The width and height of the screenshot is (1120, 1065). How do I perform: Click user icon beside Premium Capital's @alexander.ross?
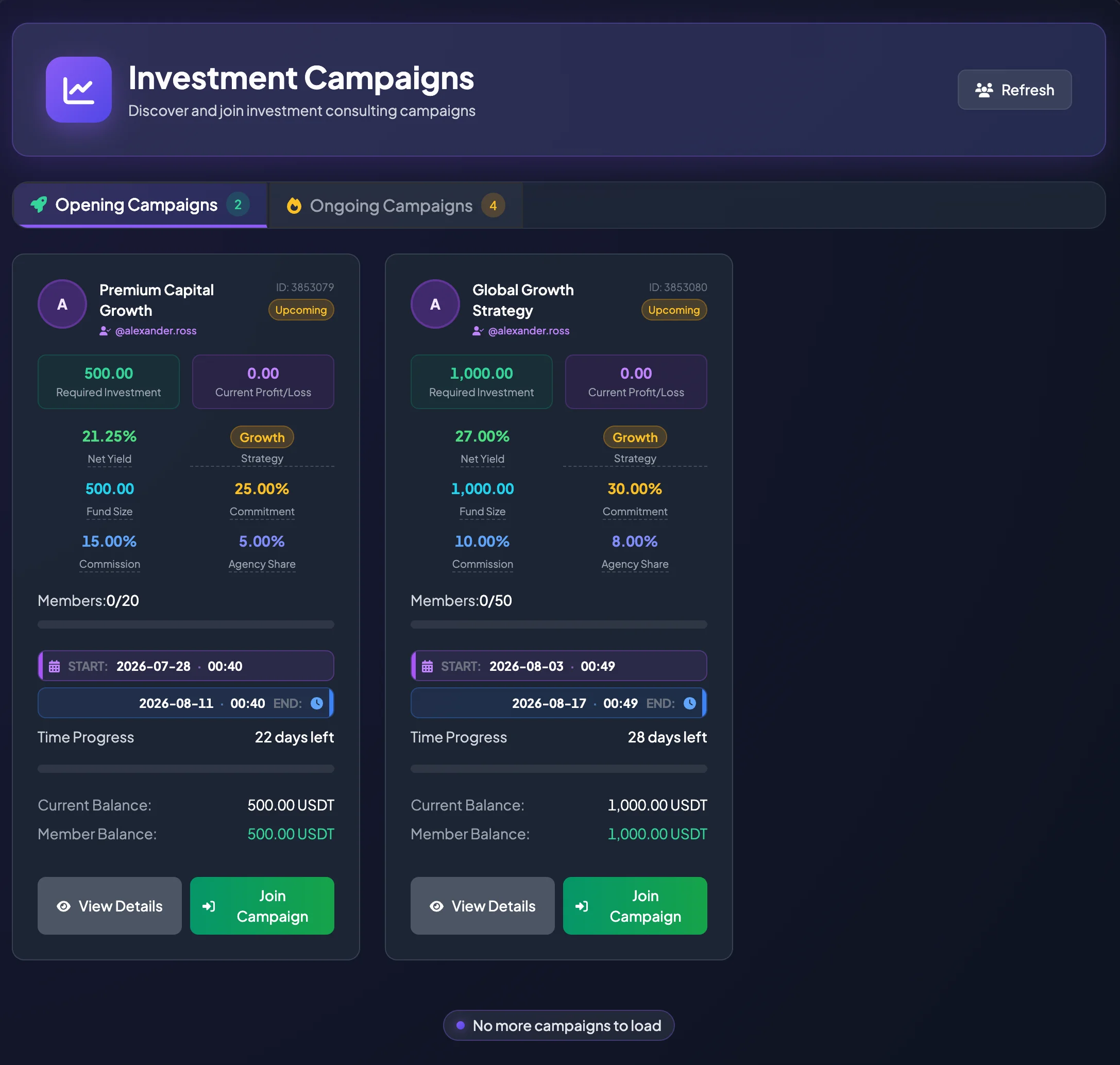click(105, 330)
